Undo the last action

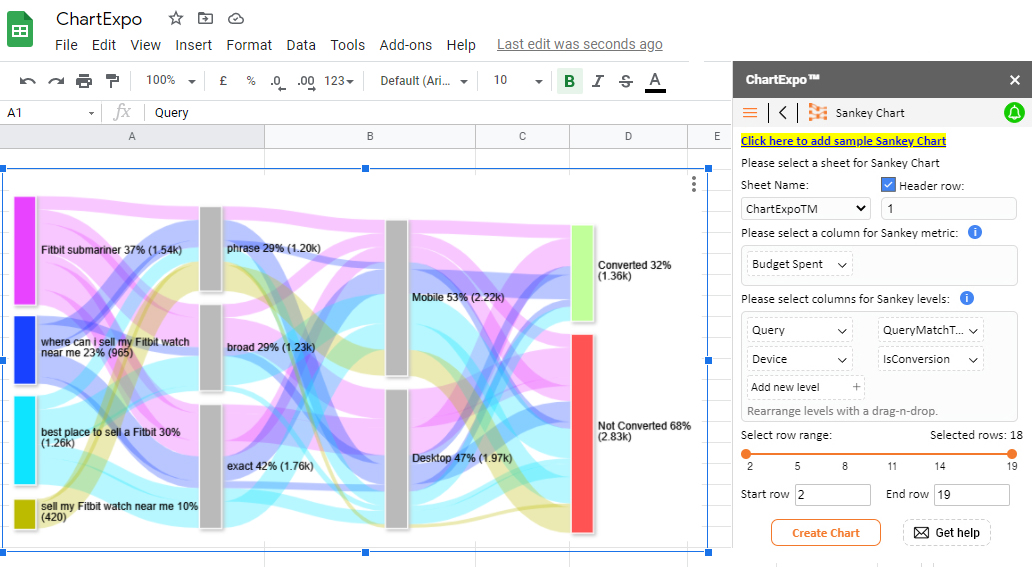pyautogui.click(x=28, y=81)
